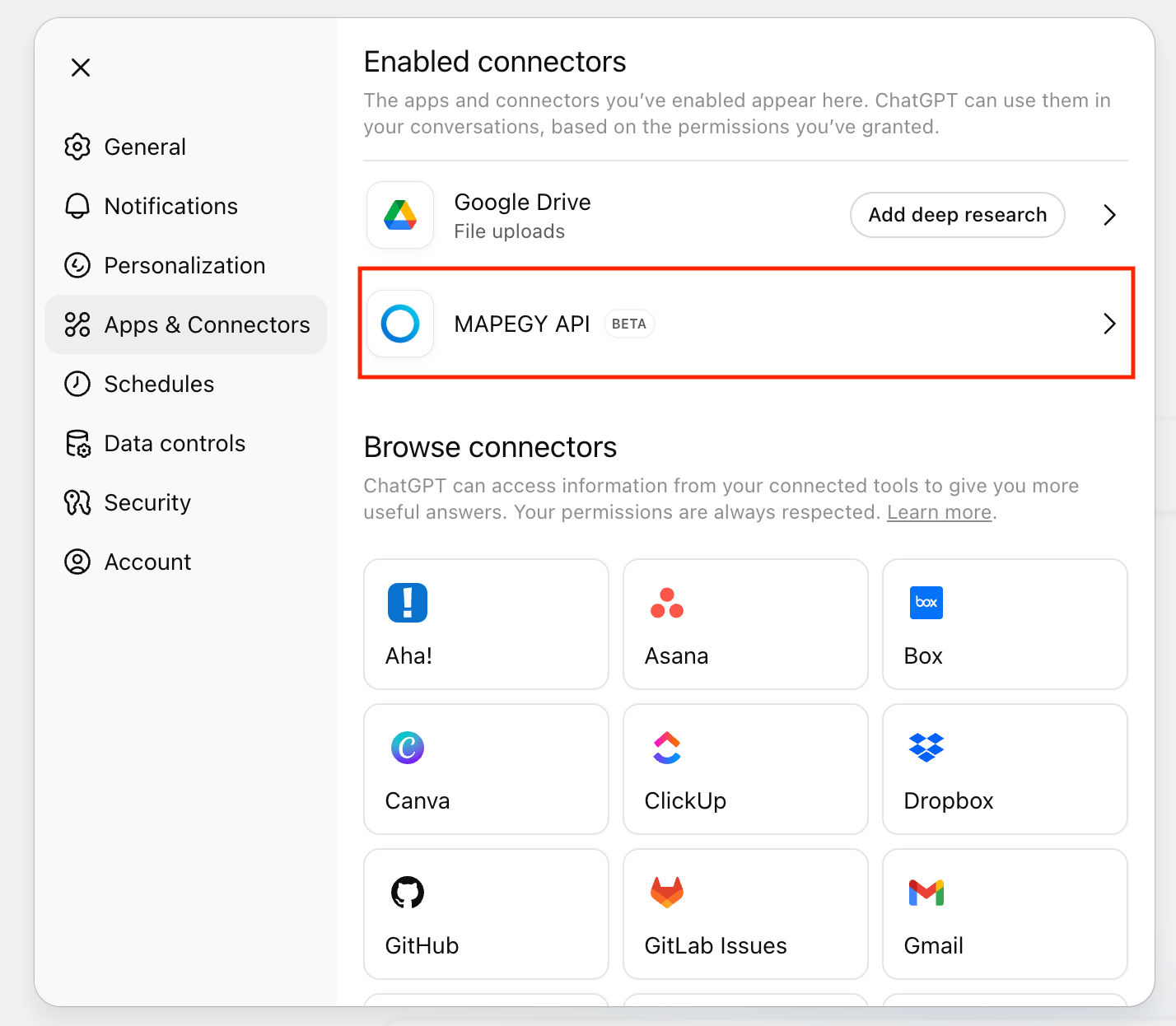Switch to Personalization settings
The image size is (1176, 1026).
click(185, 265)
